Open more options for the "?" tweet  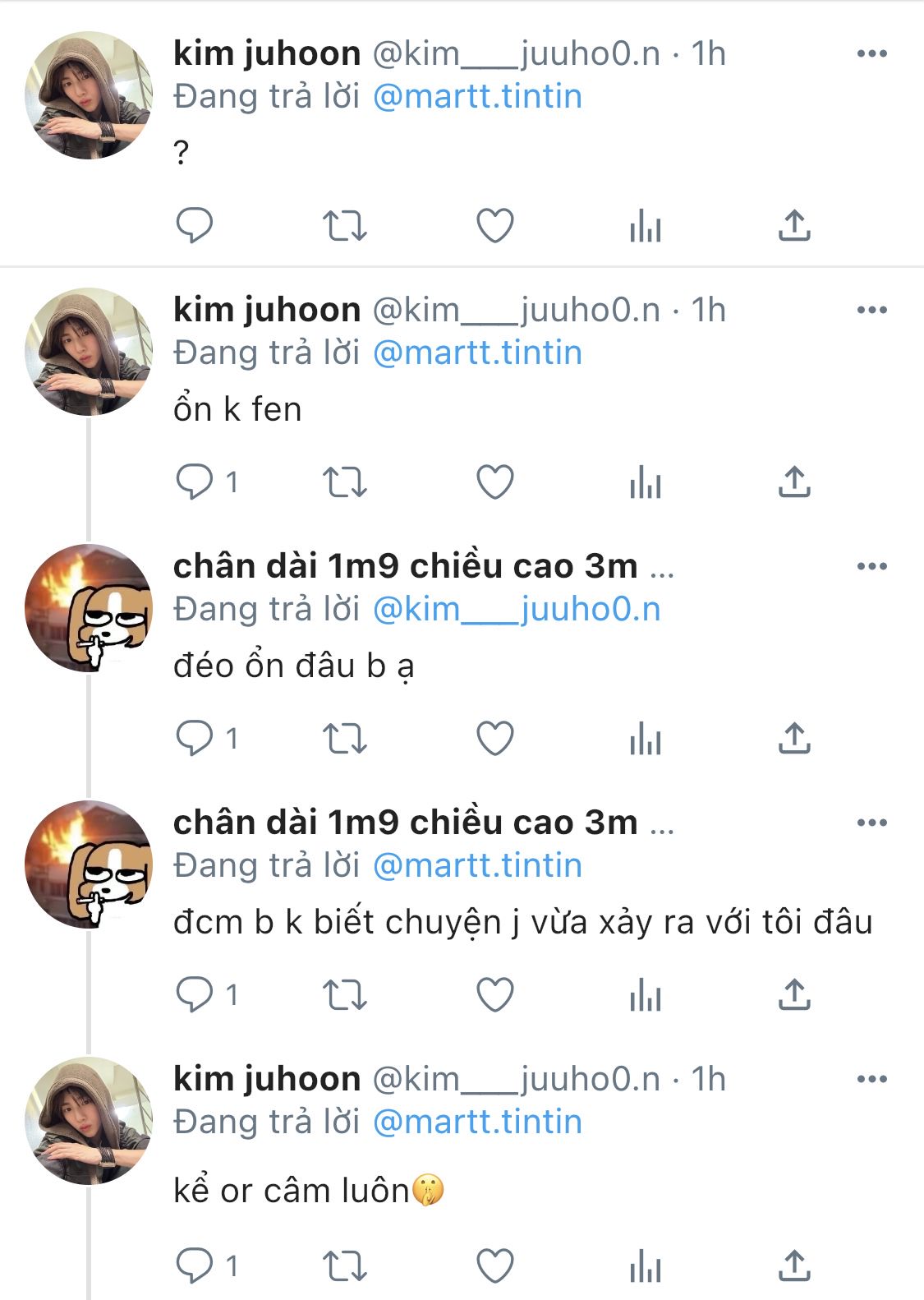tap(871, 54)
